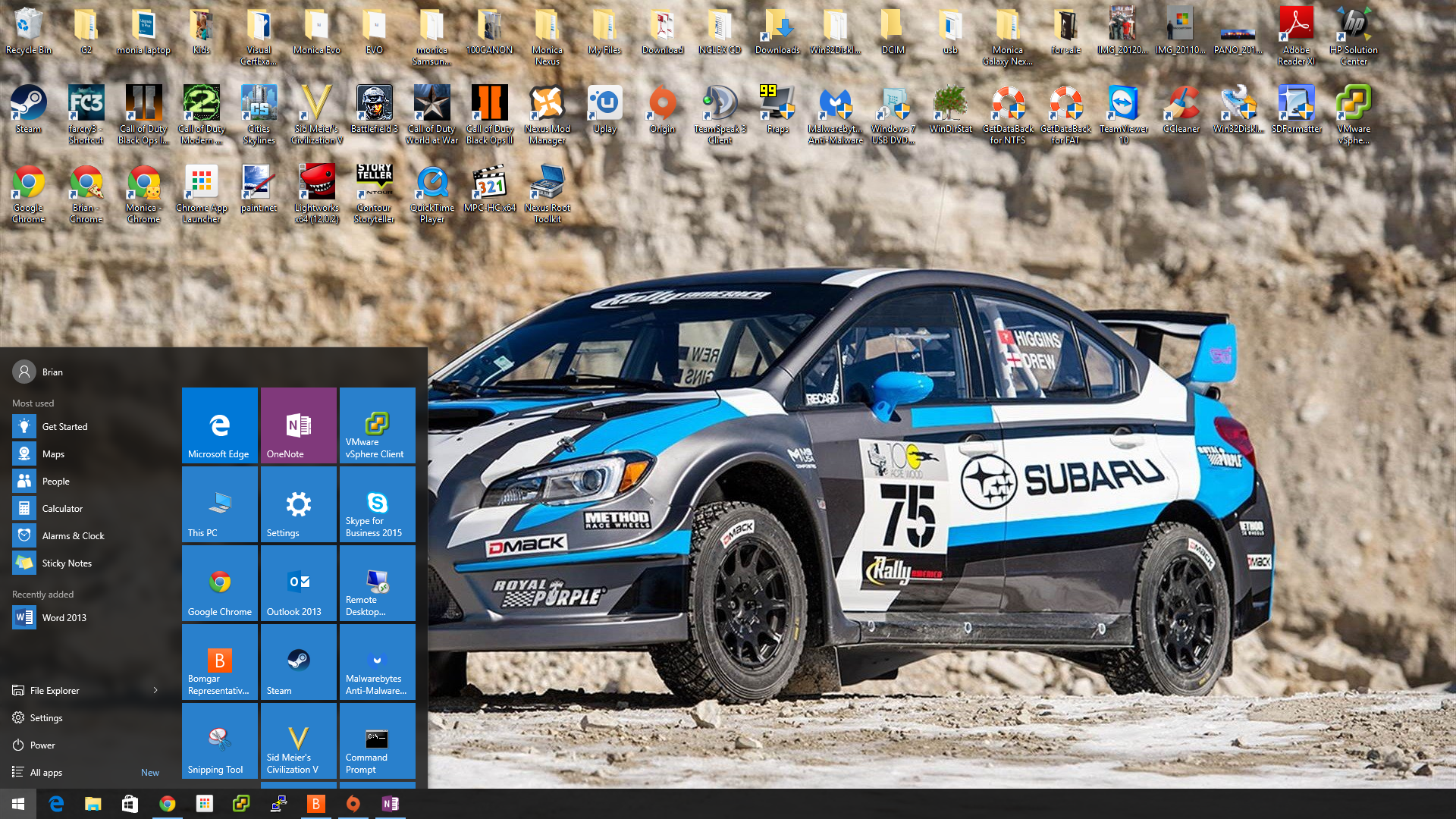Open MPC-HC x64 desktop icon
This screenshot has height=819, width=1456.
490,190
